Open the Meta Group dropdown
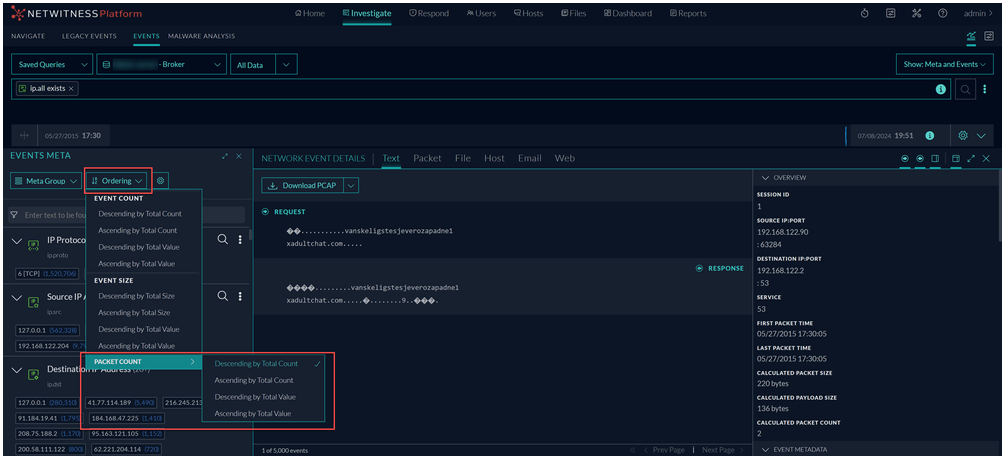The height and width of the screenshot is (457, 1005). click(x=44, y=181)
